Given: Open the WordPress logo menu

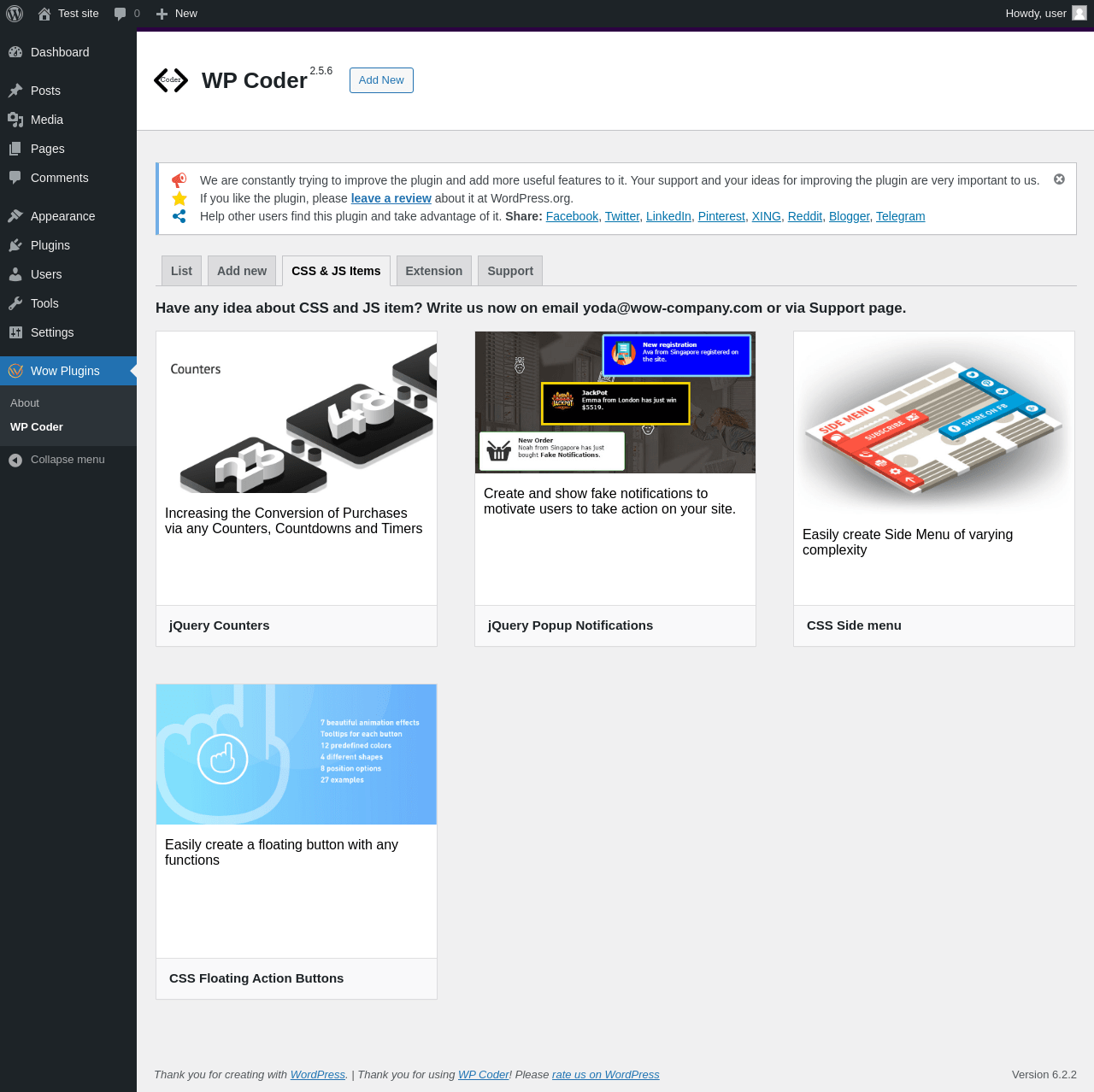Looking at the screenshot, I should [15, 14].
